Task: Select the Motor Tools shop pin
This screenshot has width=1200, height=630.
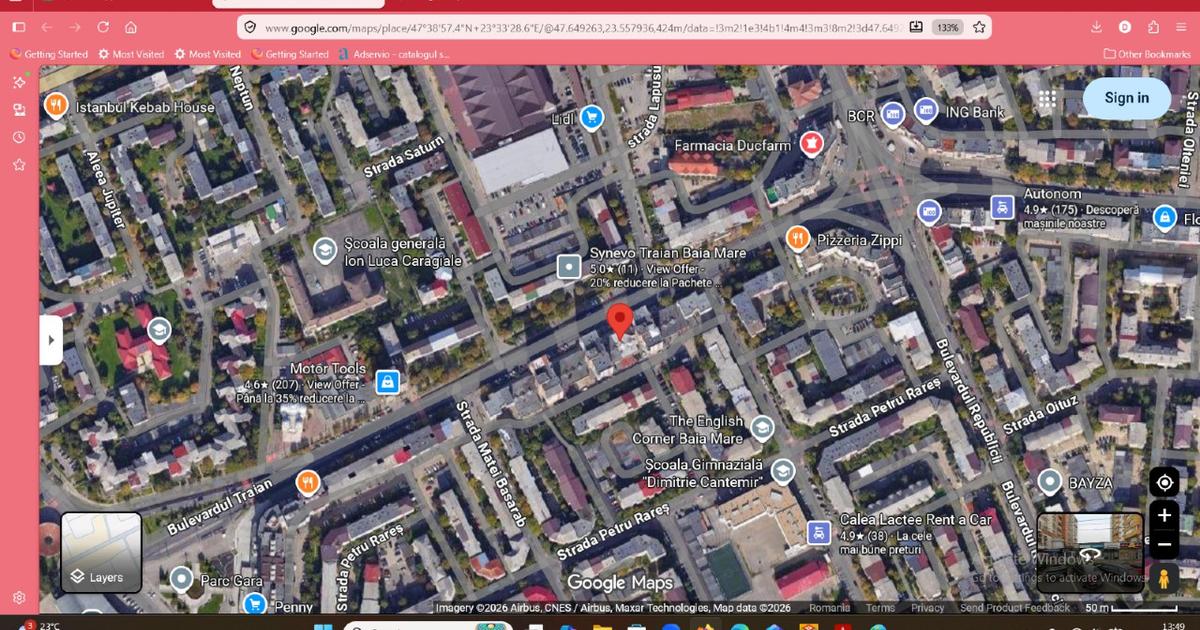Action: 387,381
